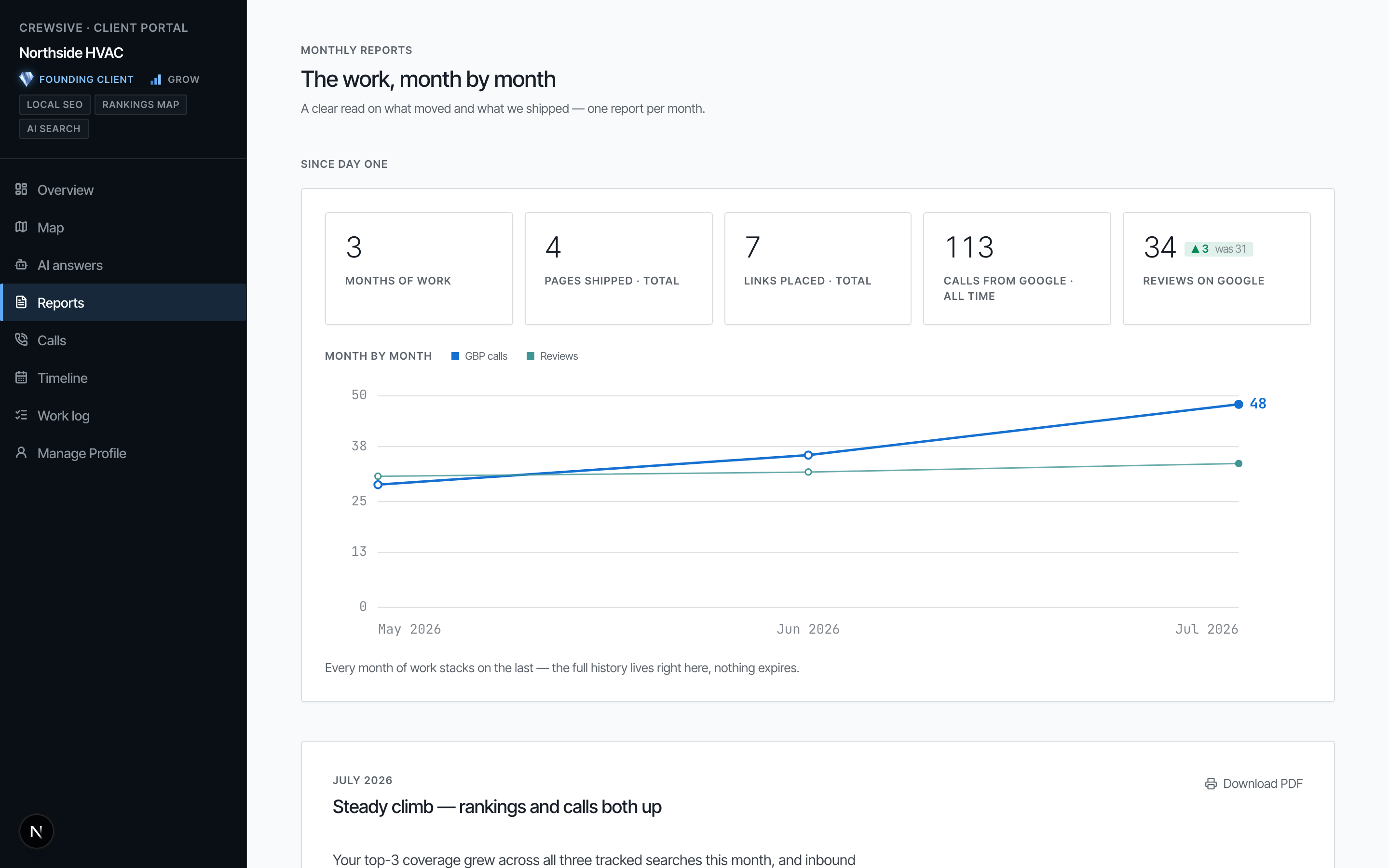The width and height of the screenshot is (1389, 868).
Task: Open the Work log
Action: click(x=124, y=416)
